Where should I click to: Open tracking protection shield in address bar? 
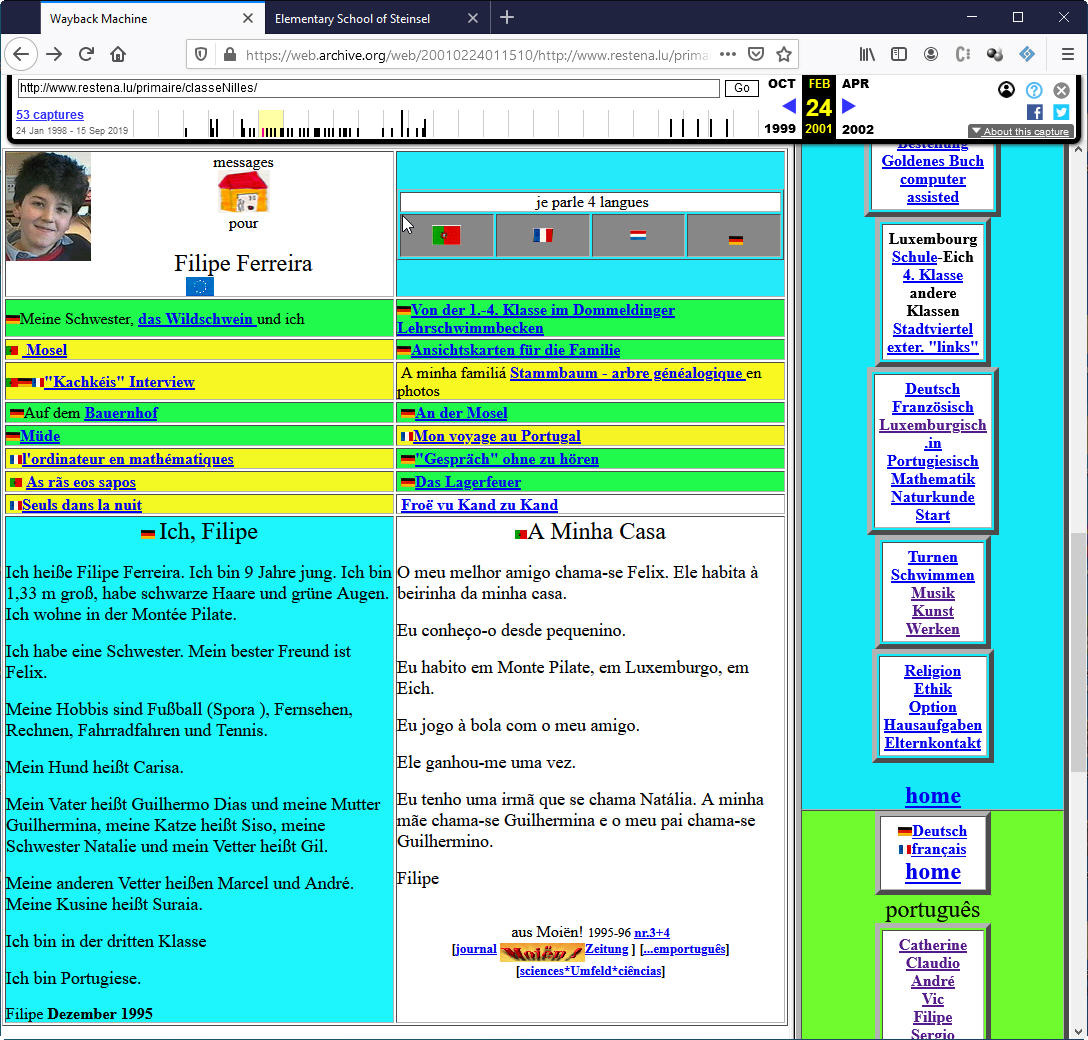[x=201, y=54]
